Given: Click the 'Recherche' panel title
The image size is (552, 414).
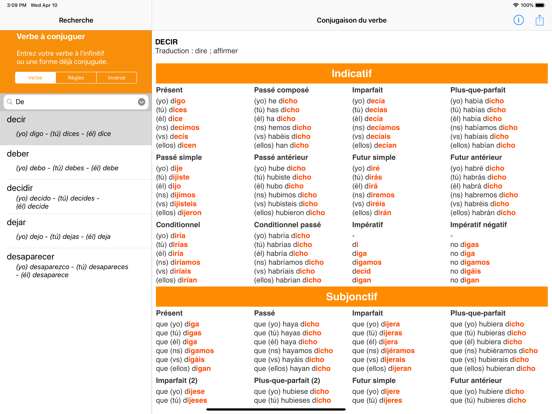Looking at the screenshot, I should coord(76,20).
